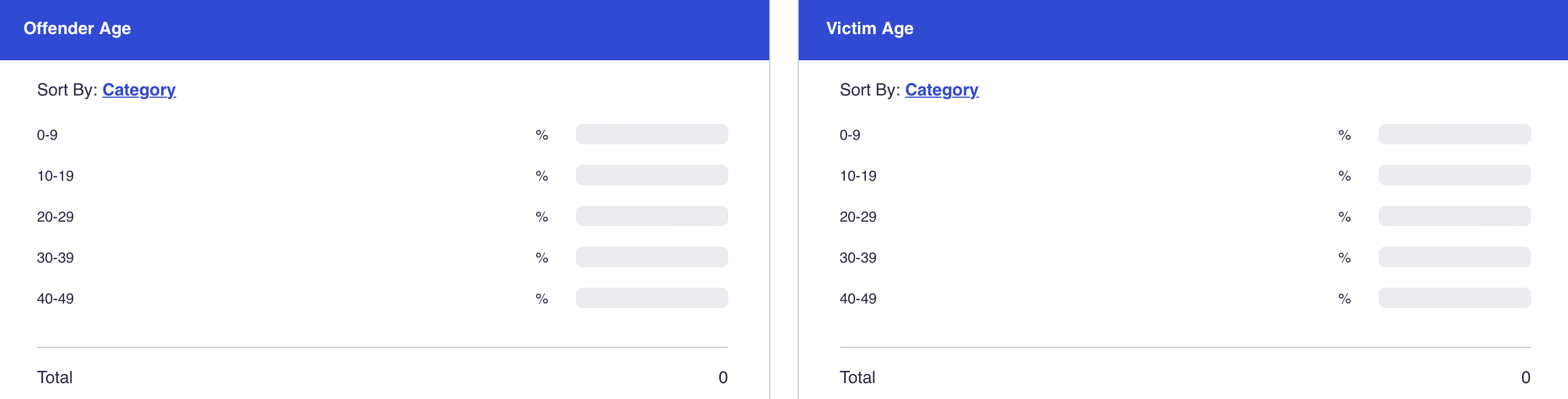Screen dimensions: 1568x399
Task: Select the Offender Age 20-29 percentage bar
Action: point(652,216)
